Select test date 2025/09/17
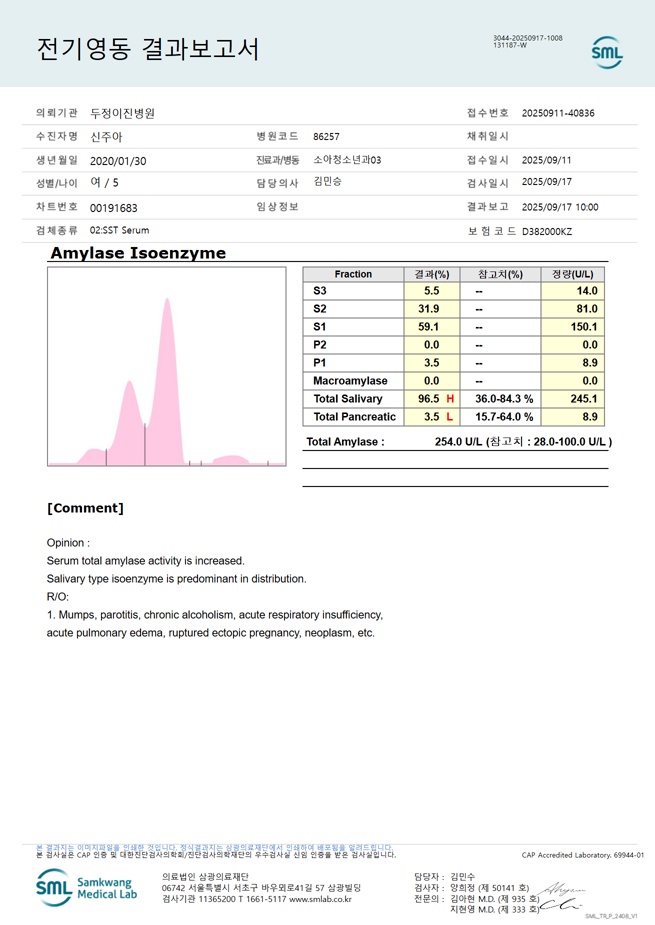This screenshot has width=655, height=925. point(546,182)
